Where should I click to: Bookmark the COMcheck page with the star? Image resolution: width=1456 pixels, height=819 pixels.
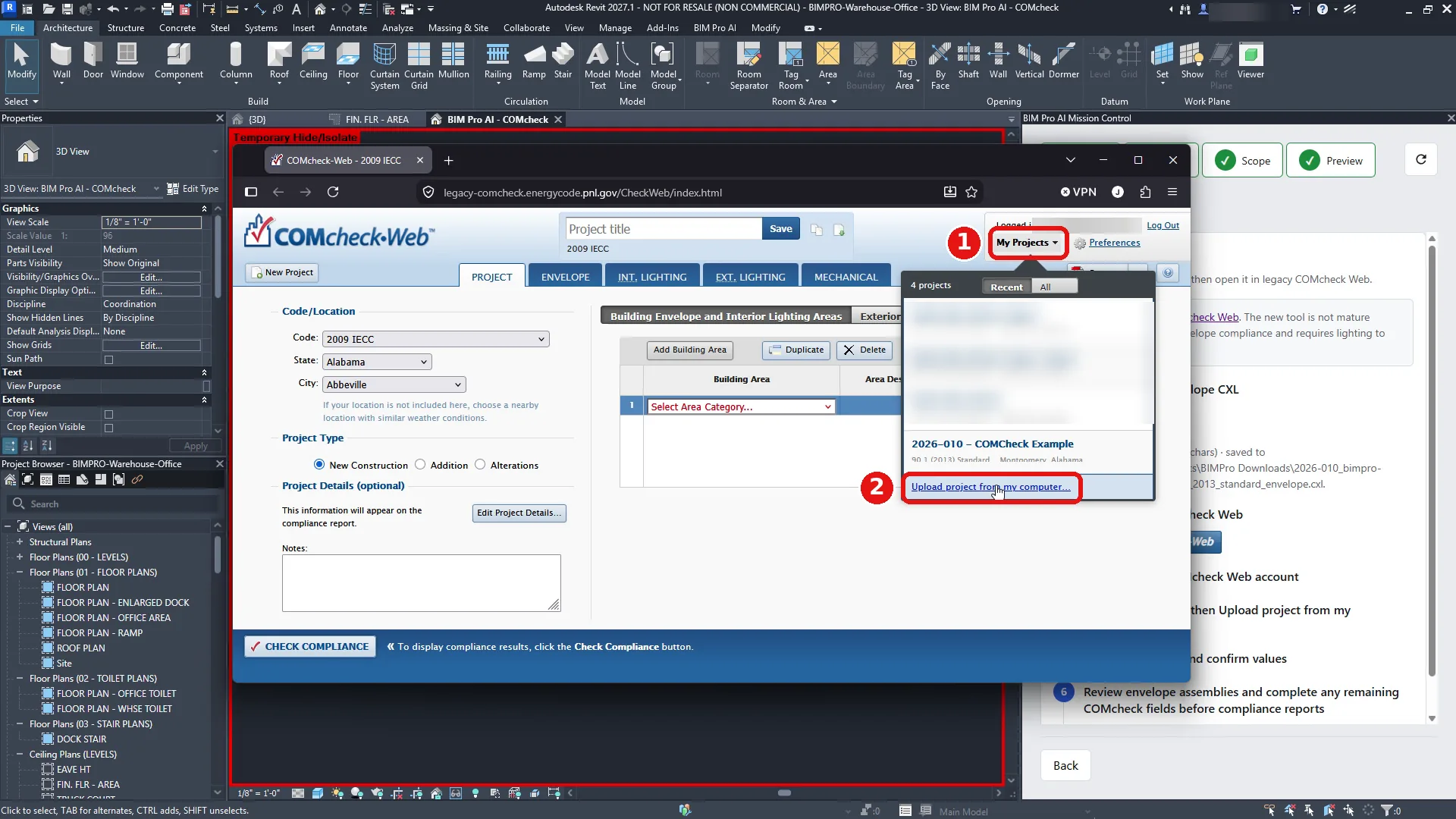971,192
